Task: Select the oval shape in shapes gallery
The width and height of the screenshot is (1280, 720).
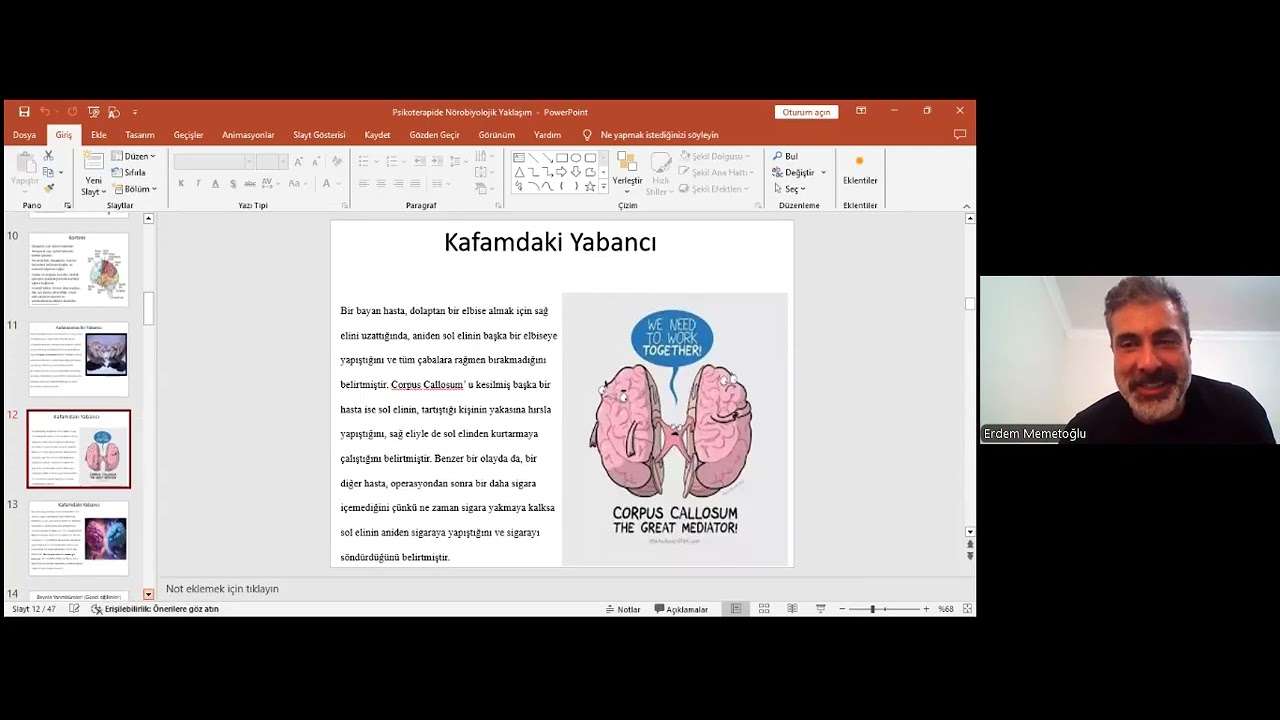Action: (x=576, y=158)
